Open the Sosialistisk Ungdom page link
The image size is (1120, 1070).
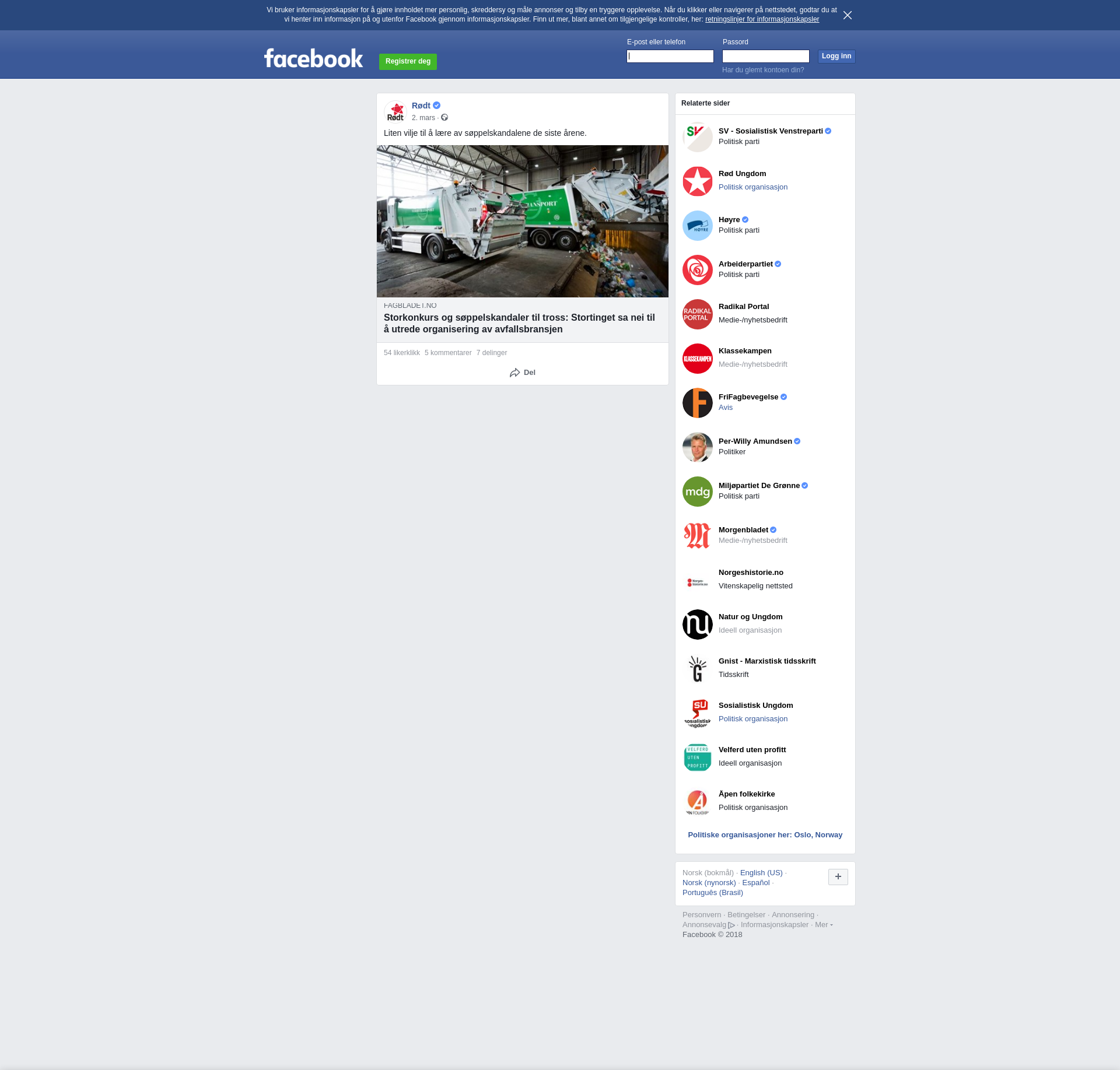click(x=756, y=706)
